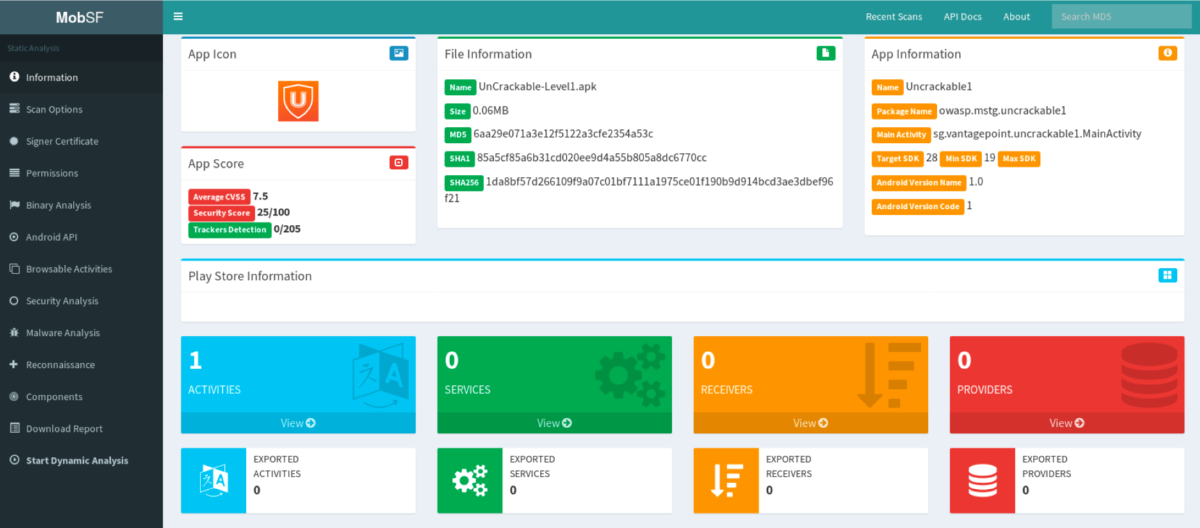1200x528 pixels.
Task: Click the Information sidebar info icon
Action: click(x=15, y=77)
